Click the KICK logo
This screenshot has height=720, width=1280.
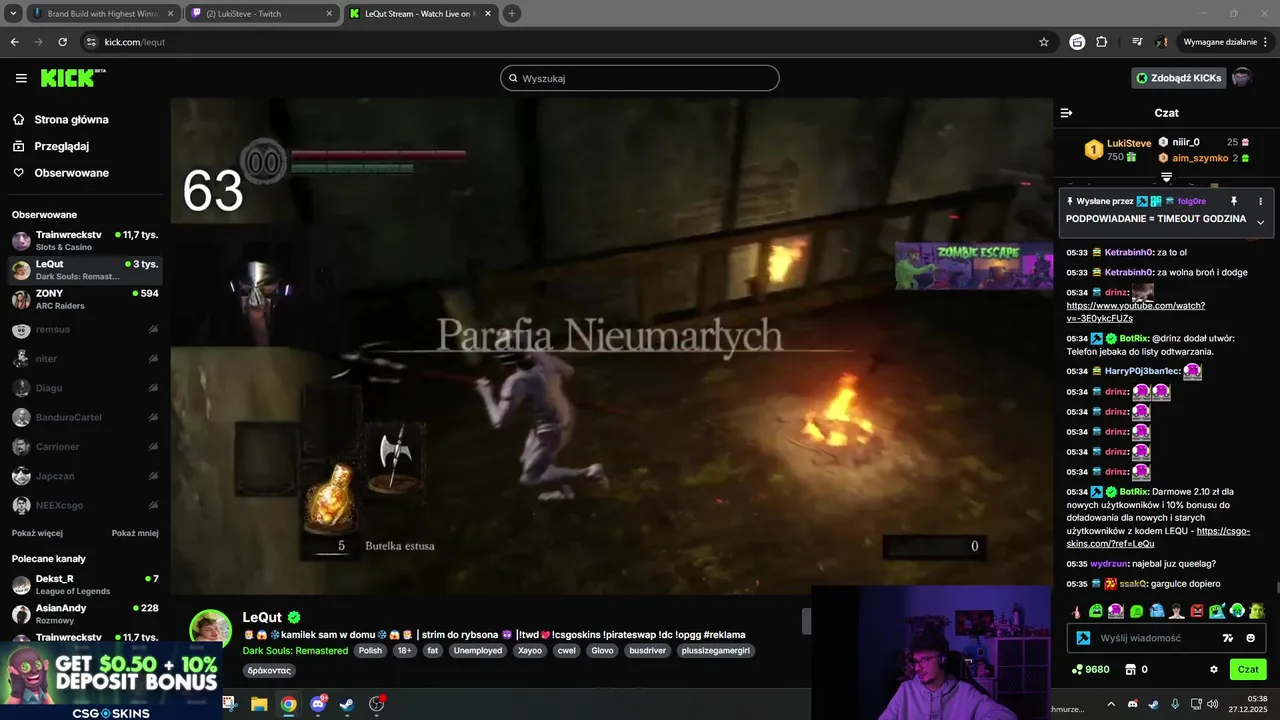(72, 78)
